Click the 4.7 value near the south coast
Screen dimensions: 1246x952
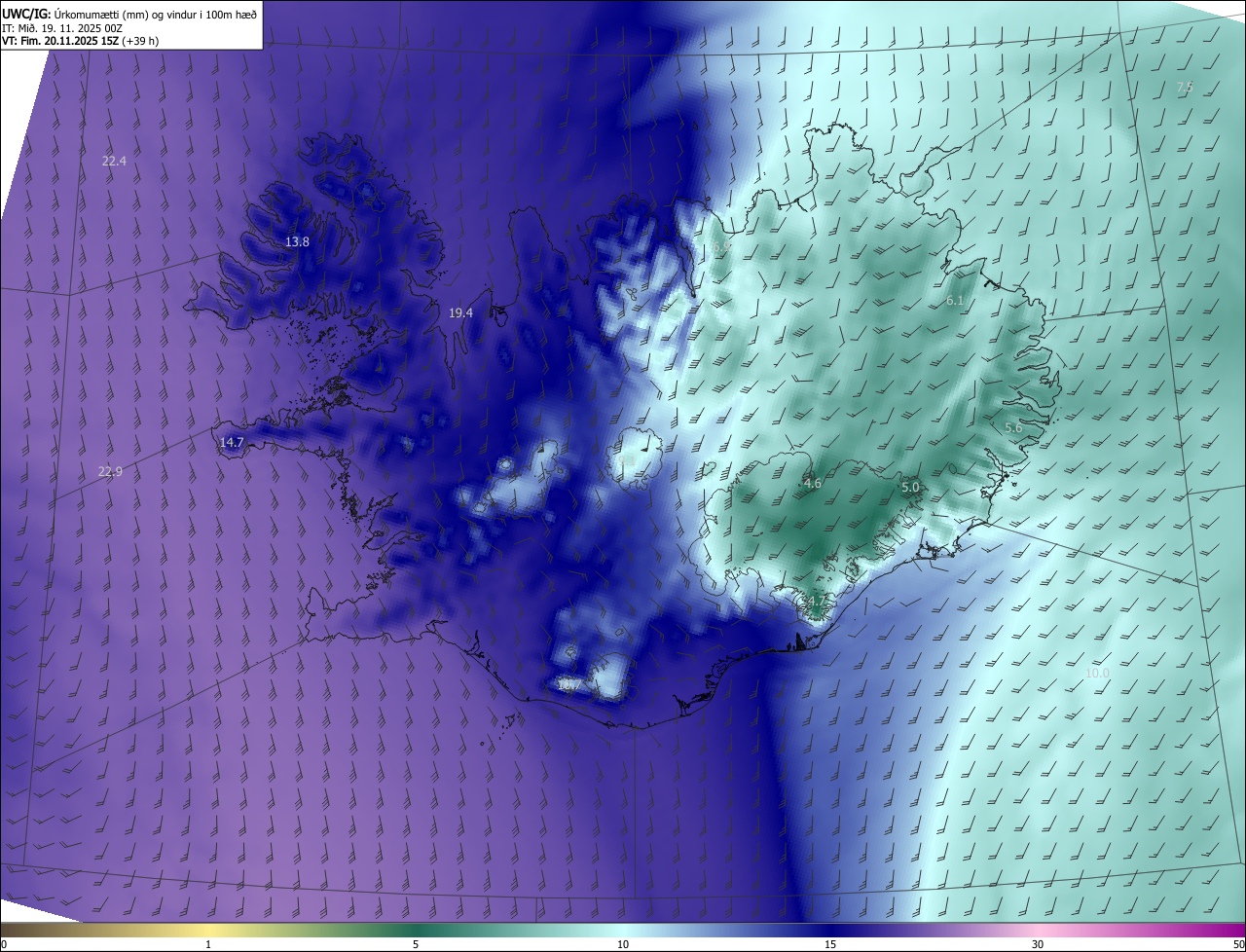tap(816, 602)
